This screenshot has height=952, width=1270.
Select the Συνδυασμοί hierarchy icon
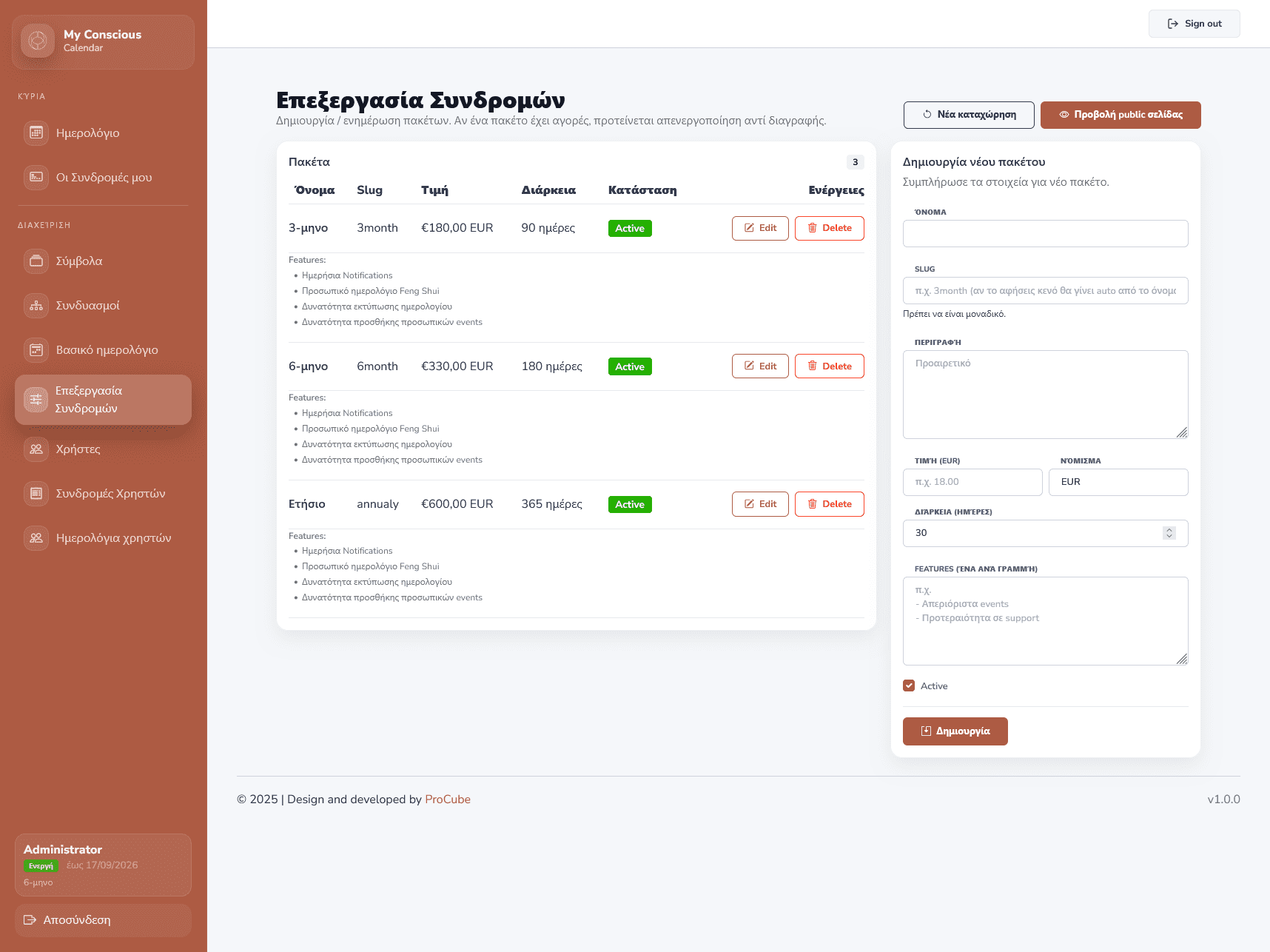[36, 306]
